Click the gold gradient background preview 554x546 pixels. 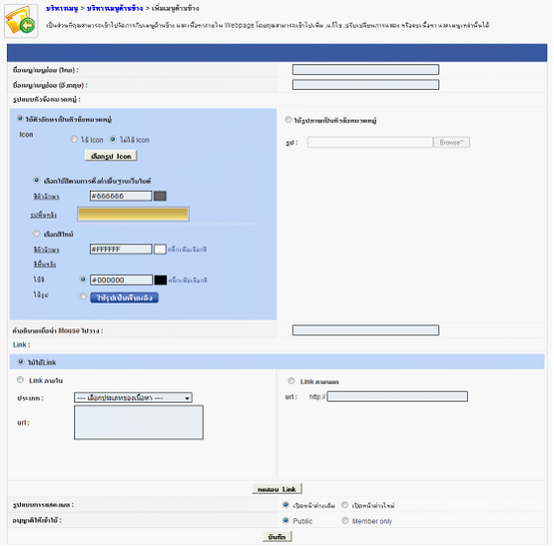point(133,214)
